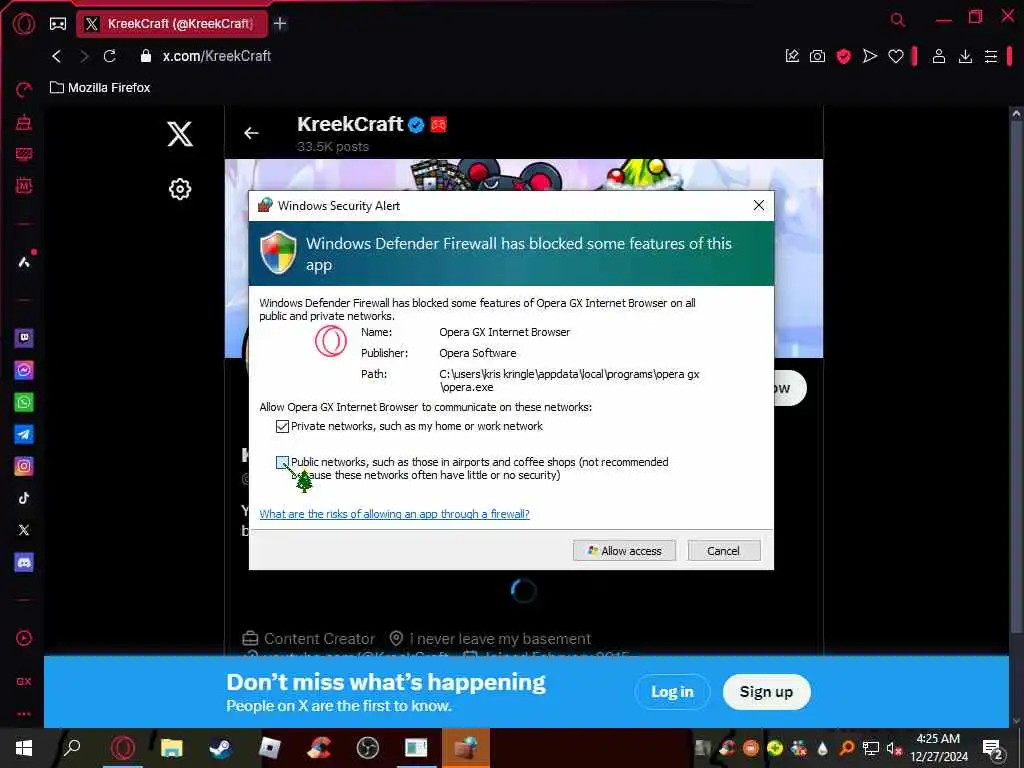Open Messenger in the Opera sidebar
Image resolution: width=1024 pixels, height=768 pixels.
point(24,370)
